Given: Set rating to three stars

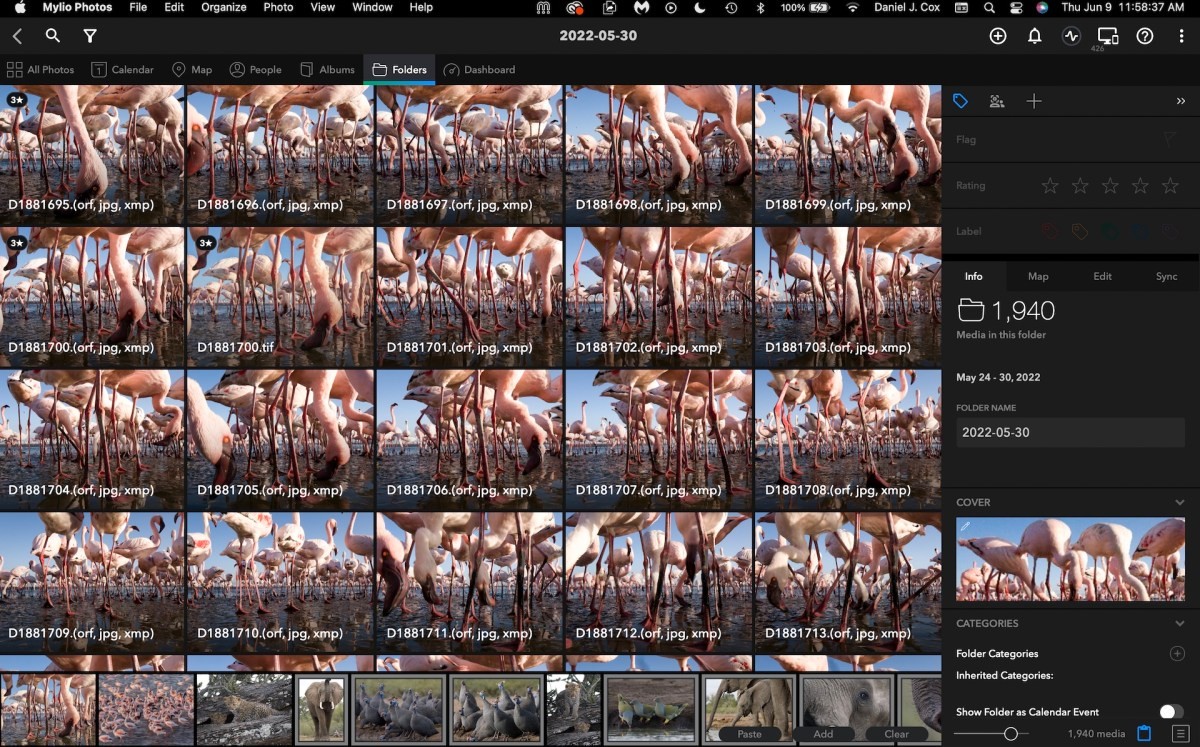Looking at the screenshot, I should (x=1110, y=186).
